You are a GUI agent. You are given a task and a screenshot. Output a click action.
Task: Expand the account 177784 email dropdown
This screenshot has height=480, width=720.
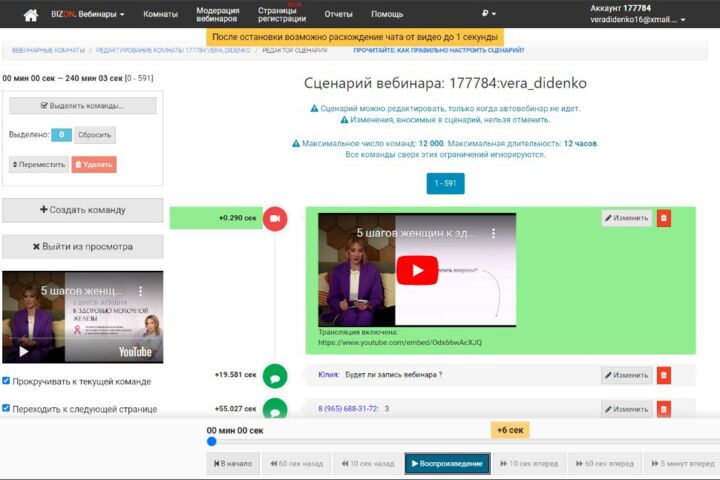point(637,20)
